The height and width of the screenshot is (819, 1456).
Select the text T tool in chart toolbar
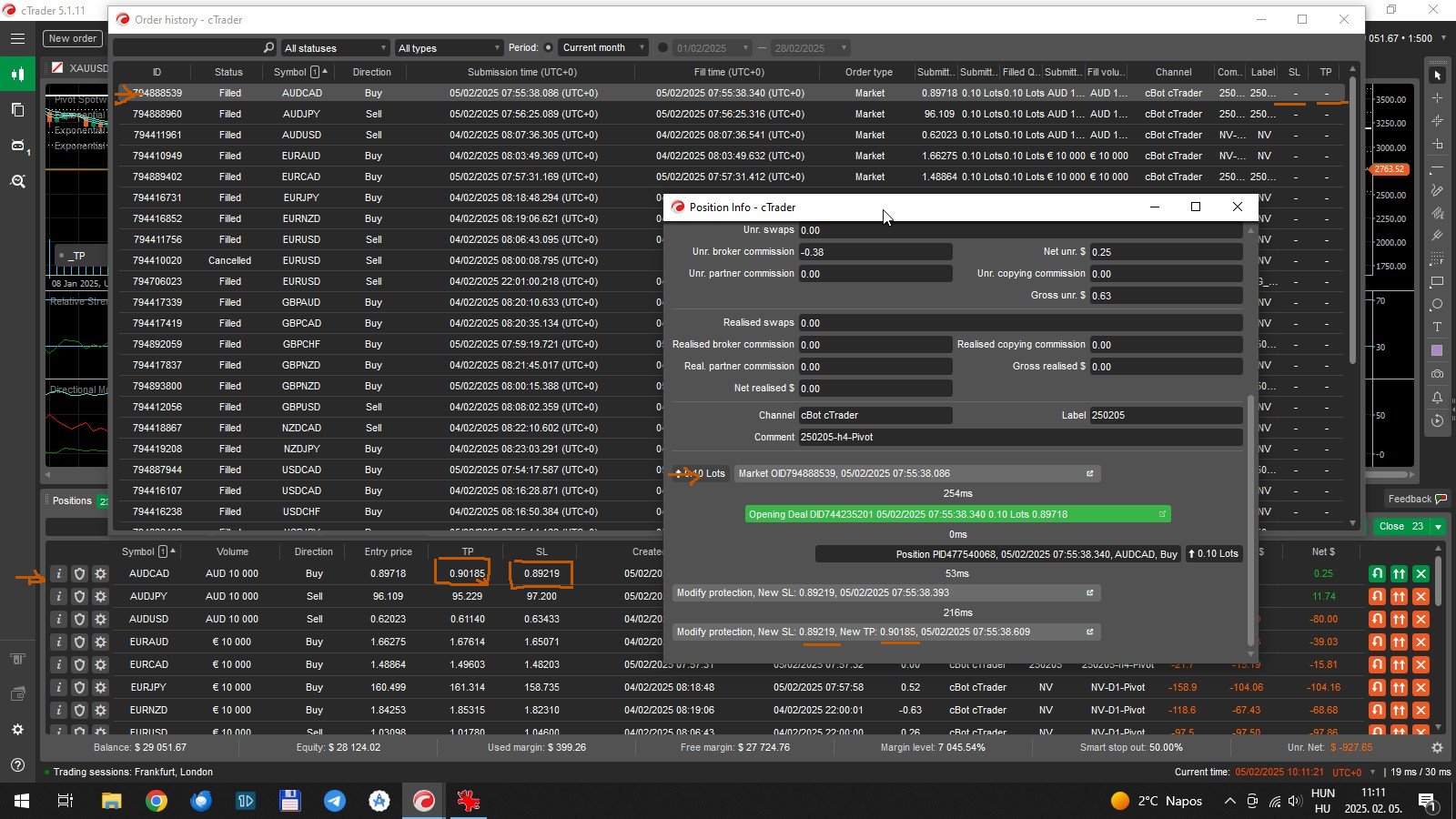(1437, 328)
